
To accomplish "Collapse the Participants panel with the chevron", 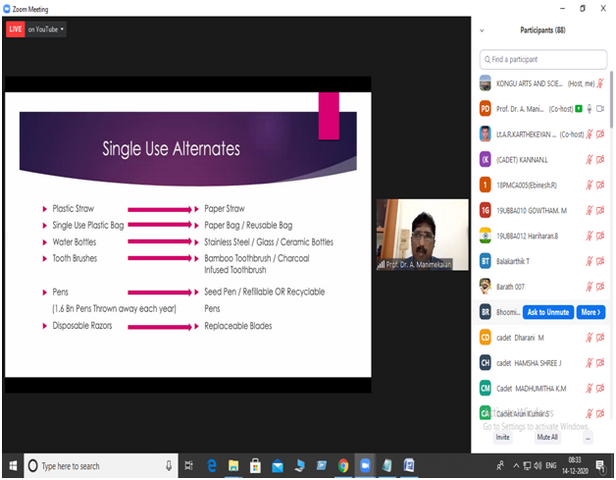I will [483, 30].
